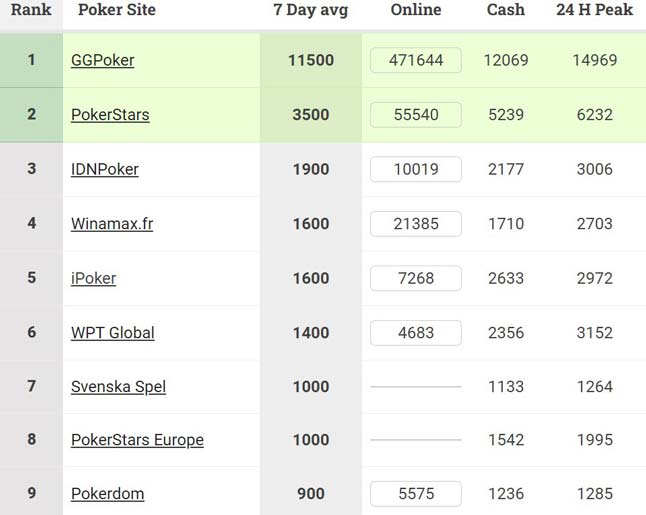The width and height of the screenshot is (646, 515).
Task: Open the Svenska Spel link
Action: (118, 386)
